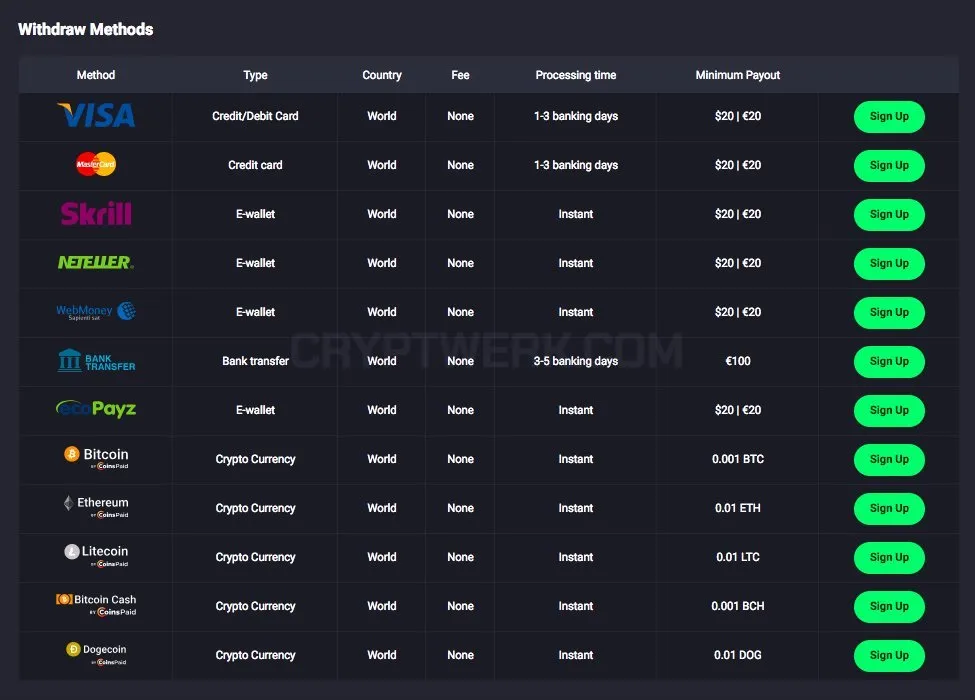Select the Litecoin logo
This screenshot has height=700, width=975.
96,556
